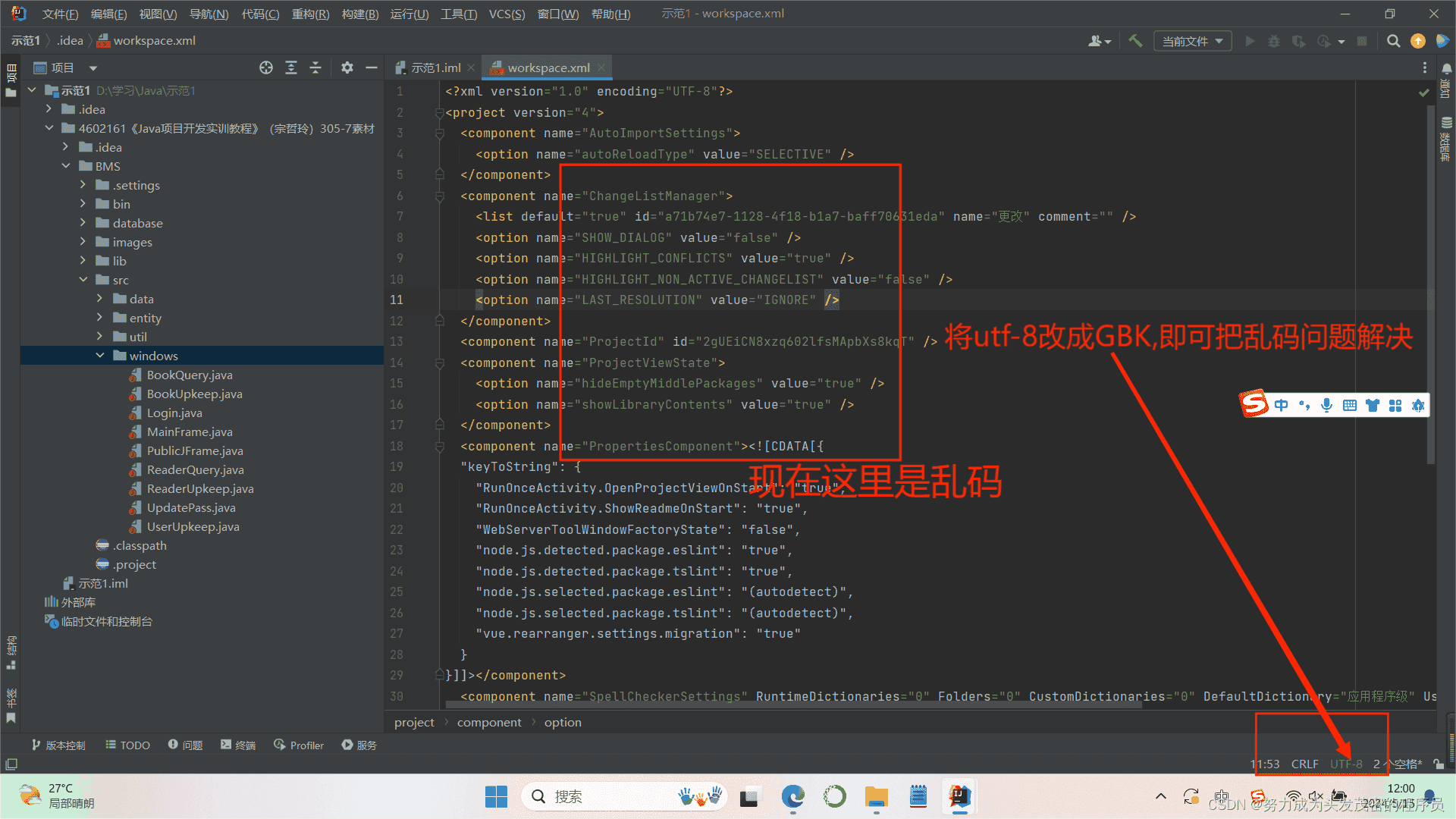Open the 问题 tool window

[185, 745]
